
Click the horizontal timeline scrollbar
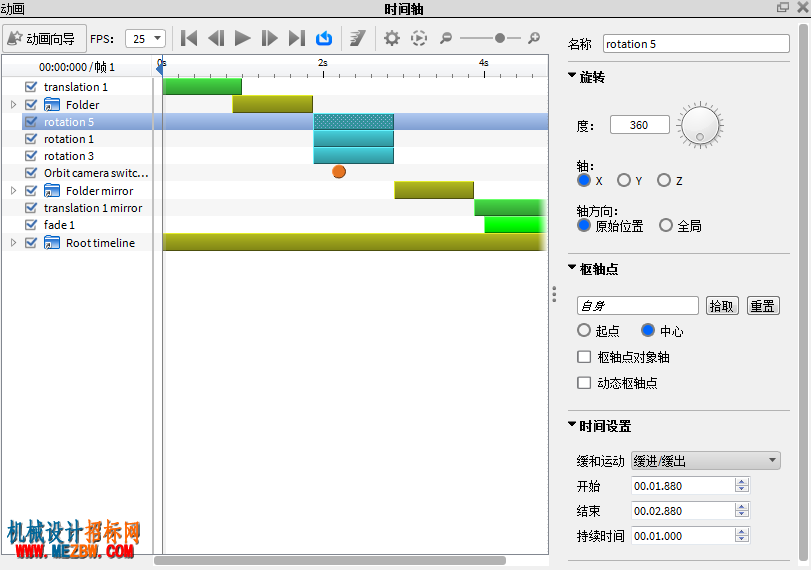point(329,561)
